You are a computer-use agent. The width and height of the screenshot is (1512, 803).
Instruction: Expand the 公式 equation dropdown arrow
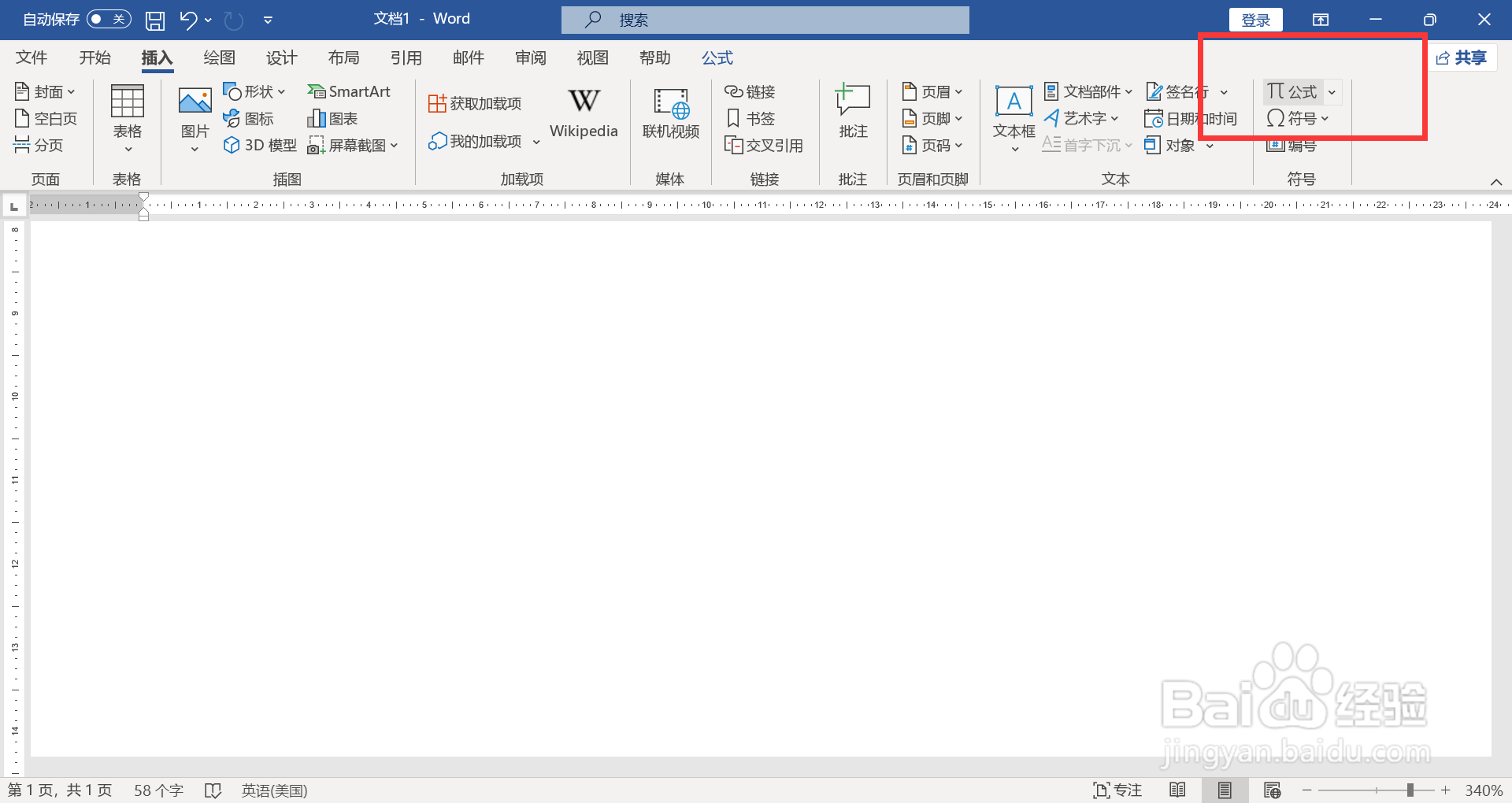click(x=1332, y=92)
